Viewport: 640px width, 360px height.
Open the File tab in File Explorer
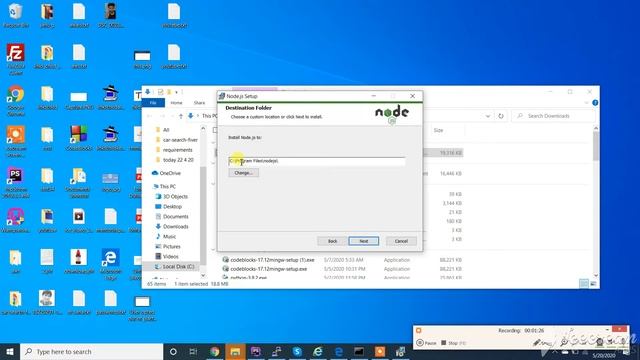153,103
